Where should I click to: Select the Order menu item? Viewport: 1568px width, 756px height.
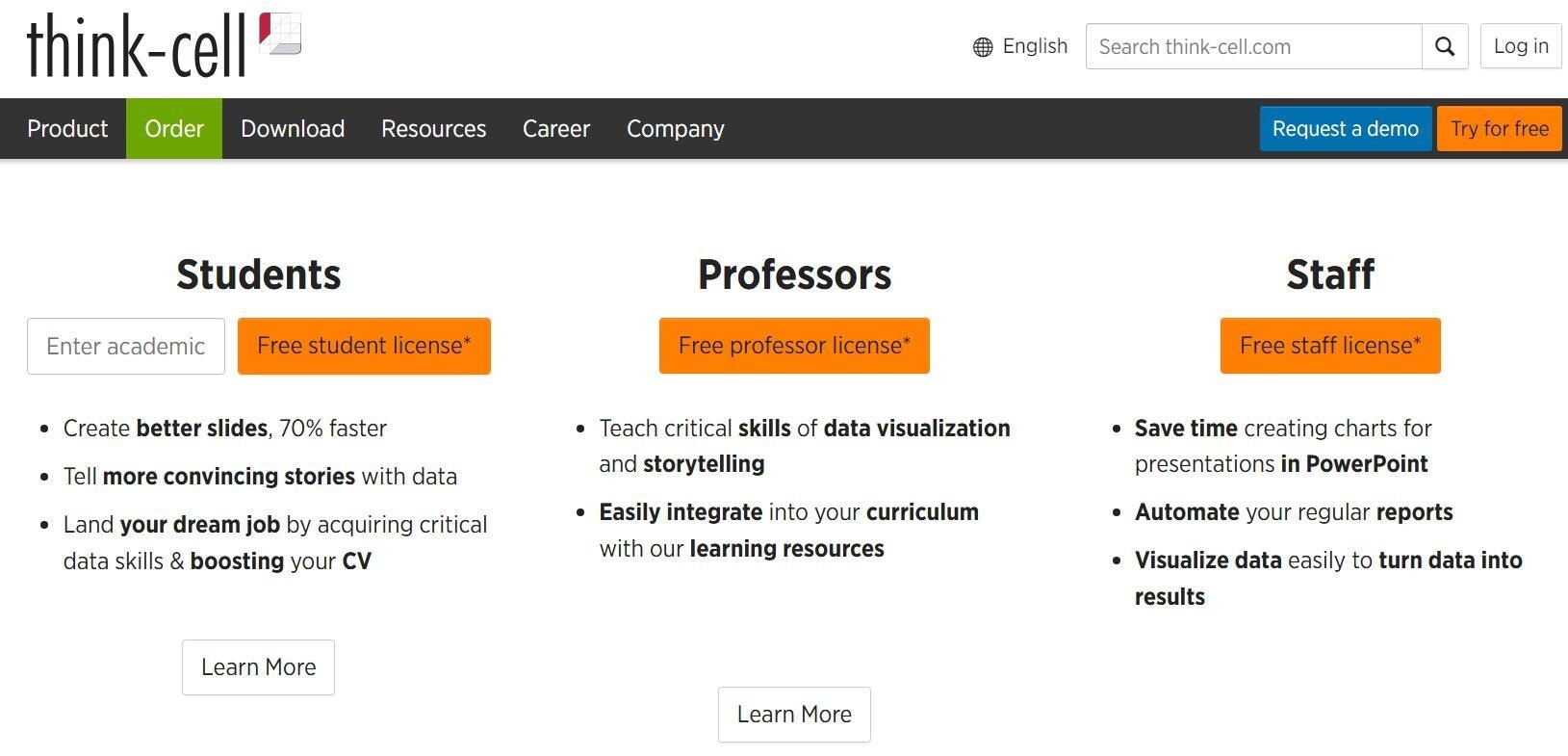point(174,128)
